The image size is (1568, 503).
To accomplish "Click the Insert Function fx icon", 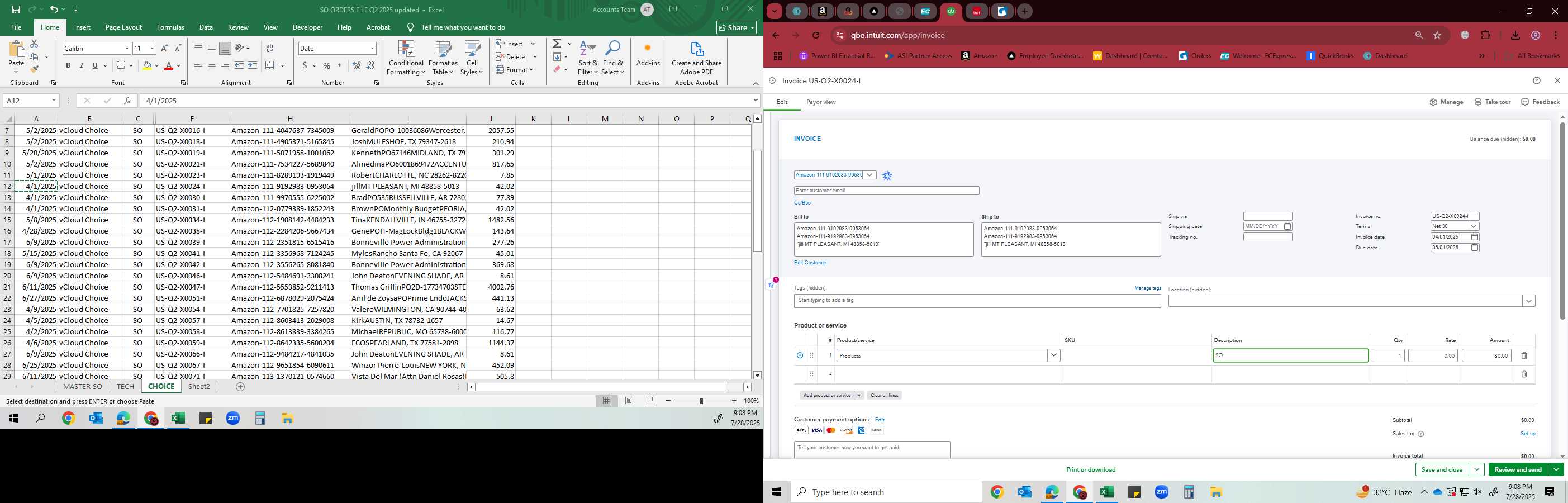I will pos(127,101).
